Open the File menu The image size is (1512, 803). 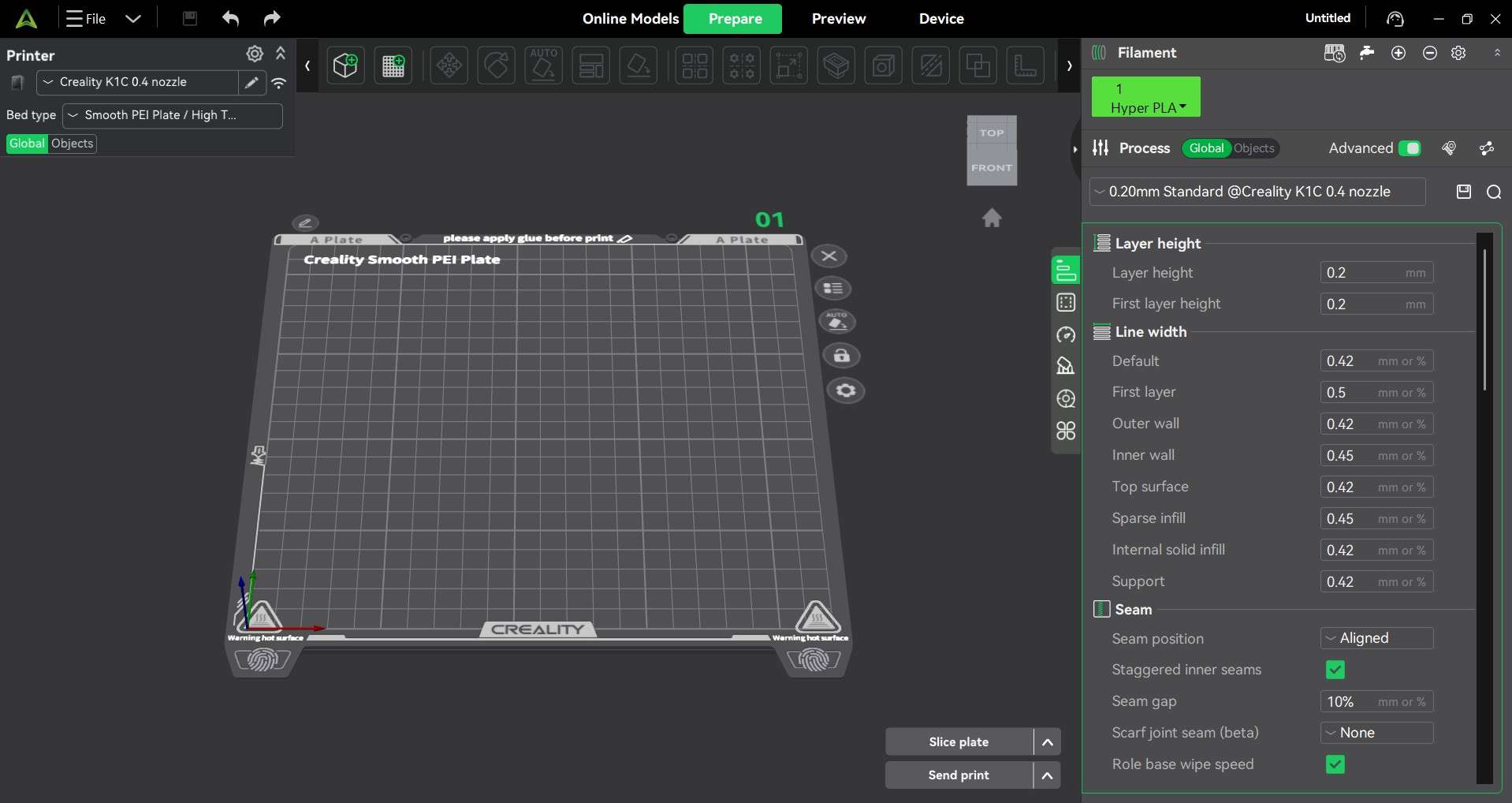pyautogui.click(x=87, y=18)
